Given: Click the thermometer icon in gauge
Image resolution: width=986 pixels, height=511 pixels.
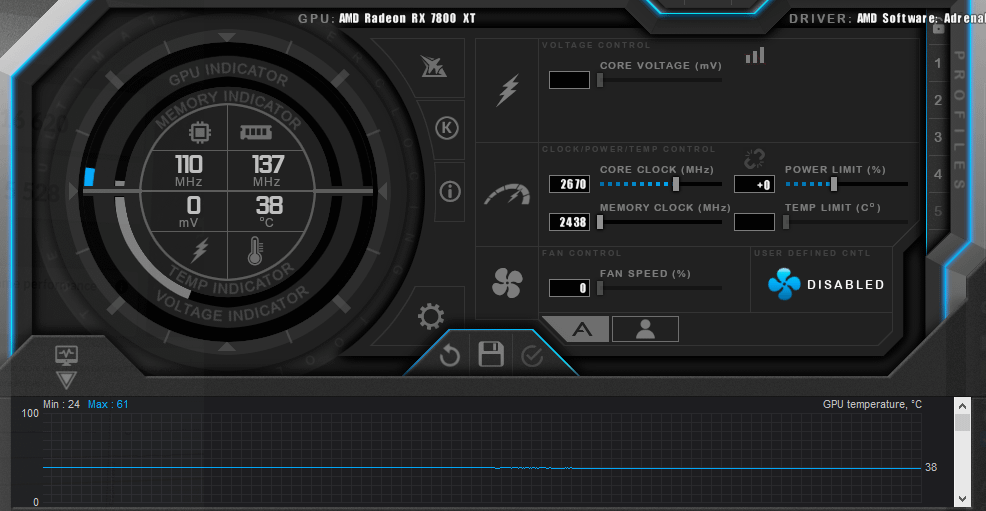Looking at the screenshot, I should pyautogui.click(x=255, y=251).
